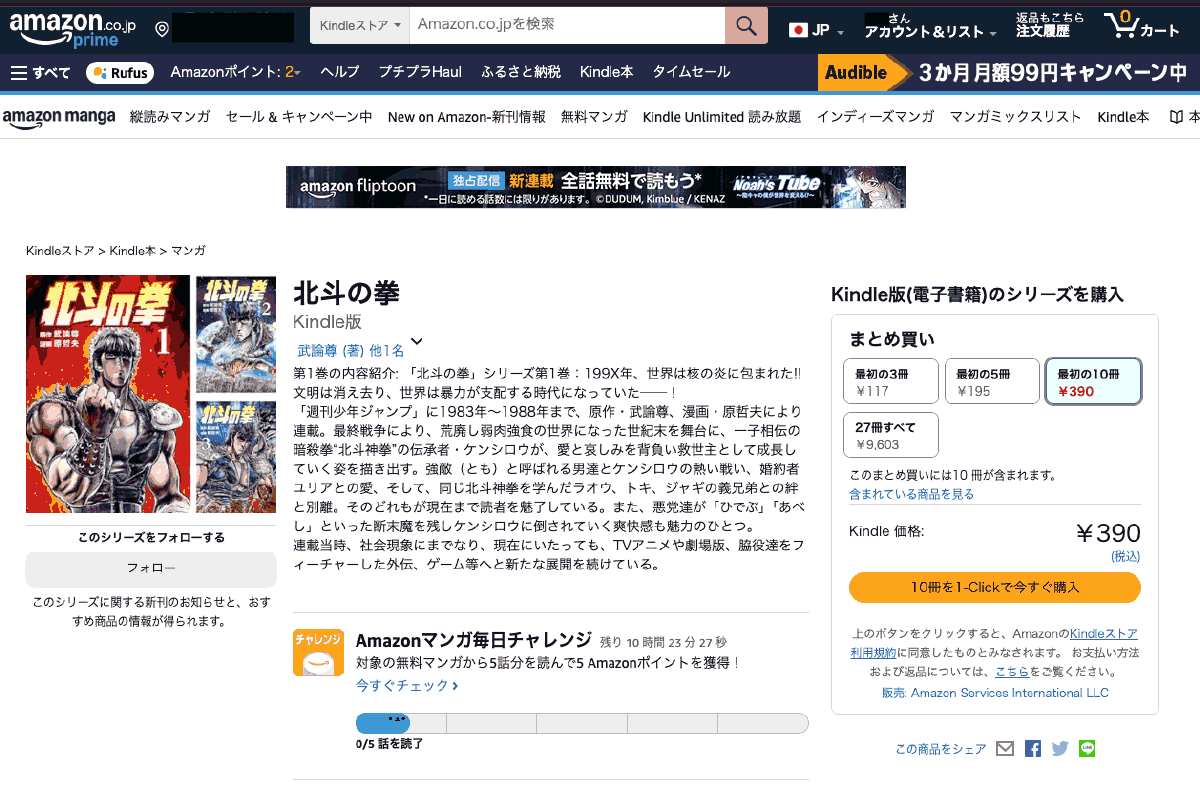Click the (税込) tax note link
The width and height of the screenshot is (1200, 800).
tap(1125, 556)
